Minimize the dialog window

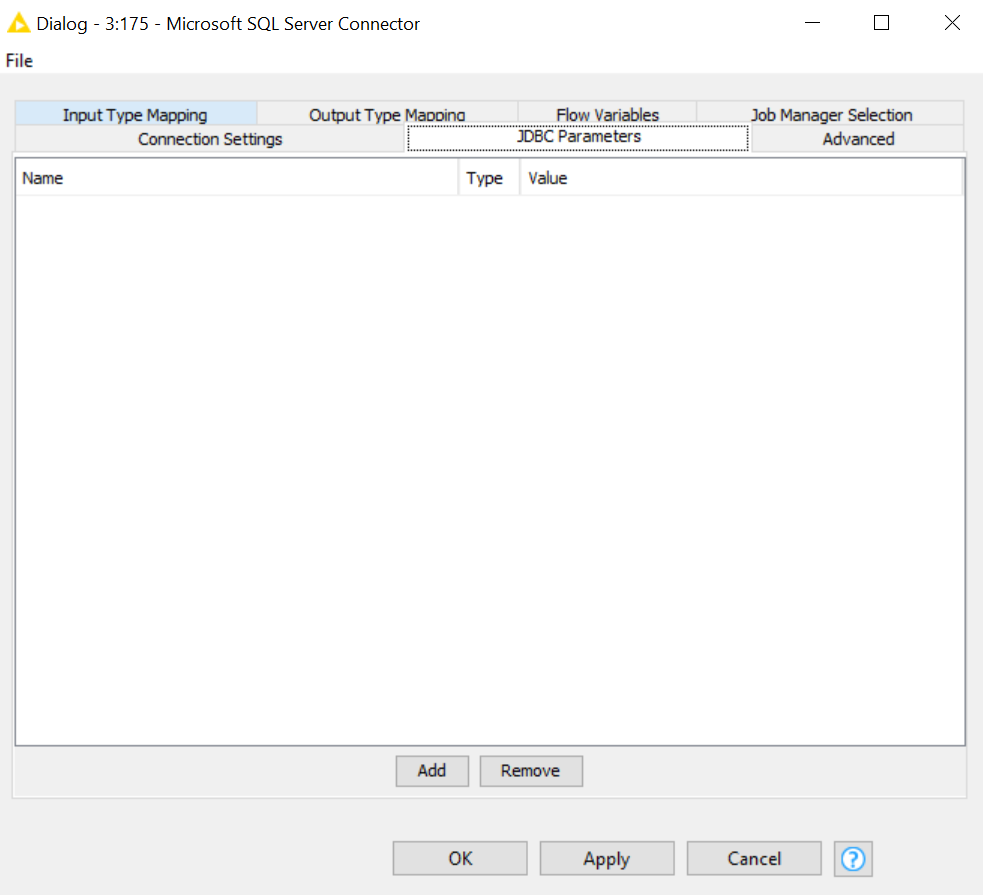[812, 23]
